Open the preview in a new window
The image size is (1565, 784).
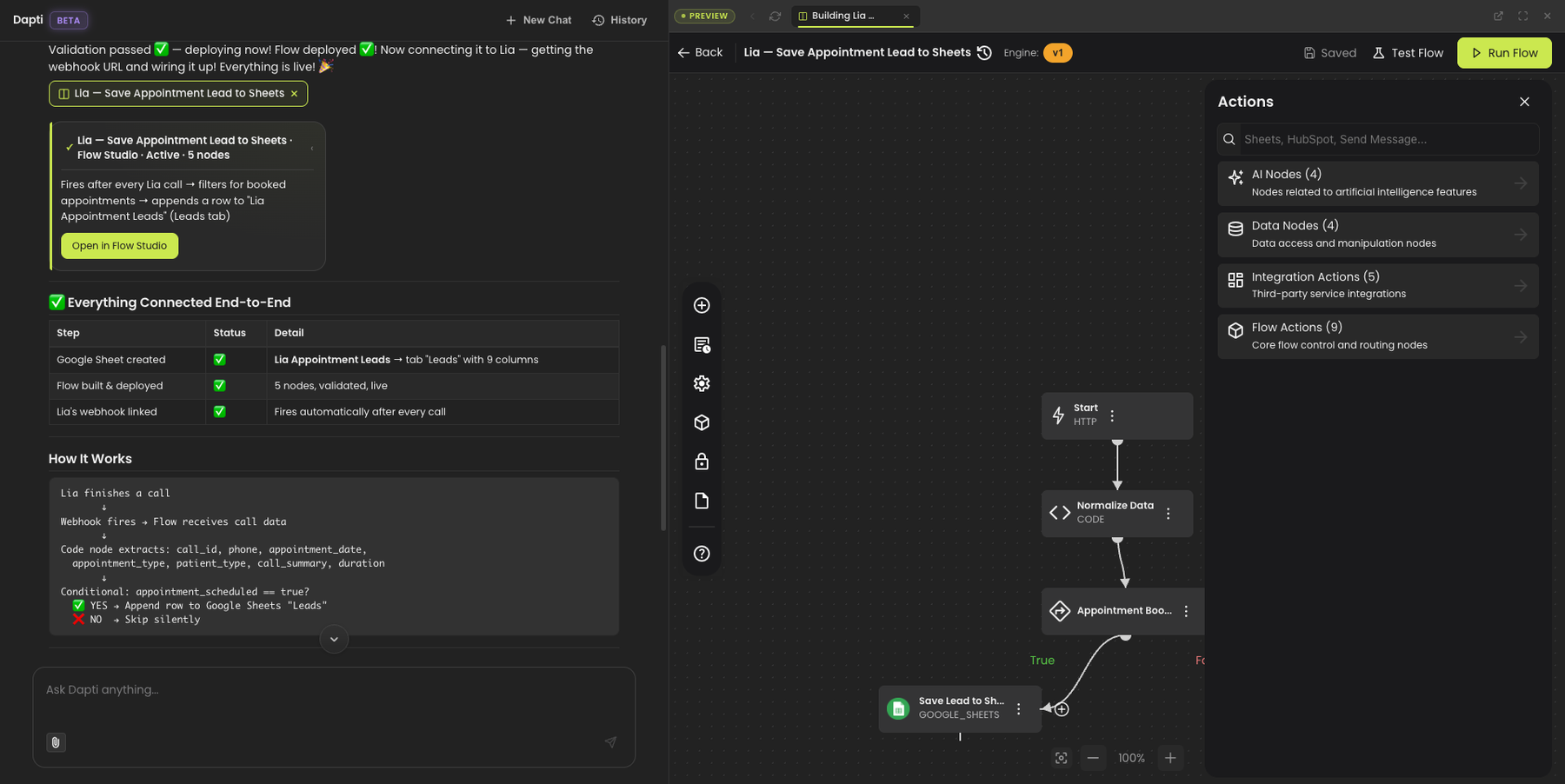pos(1498,16)
